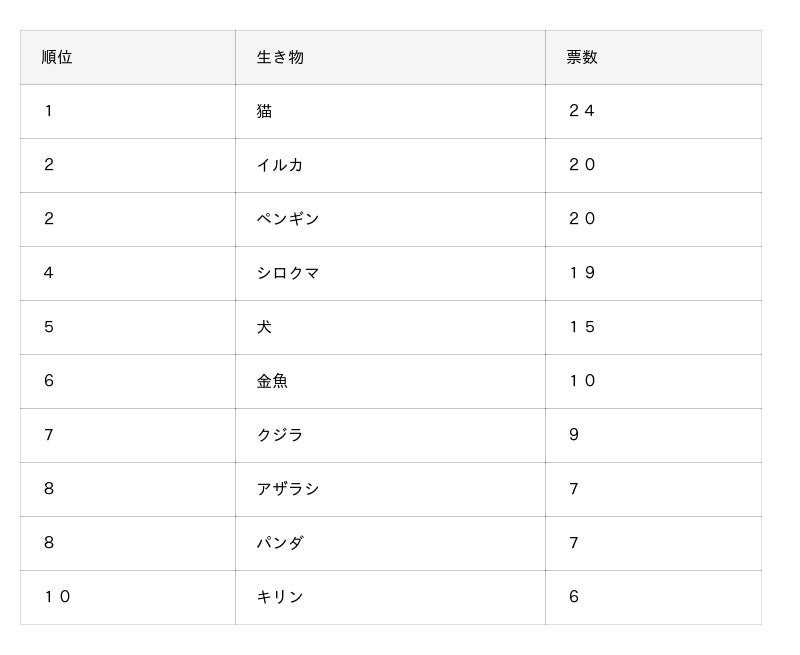Select the ペンギン cell
This screenshot has width=800, height=655.
click(x=288, y=219)
